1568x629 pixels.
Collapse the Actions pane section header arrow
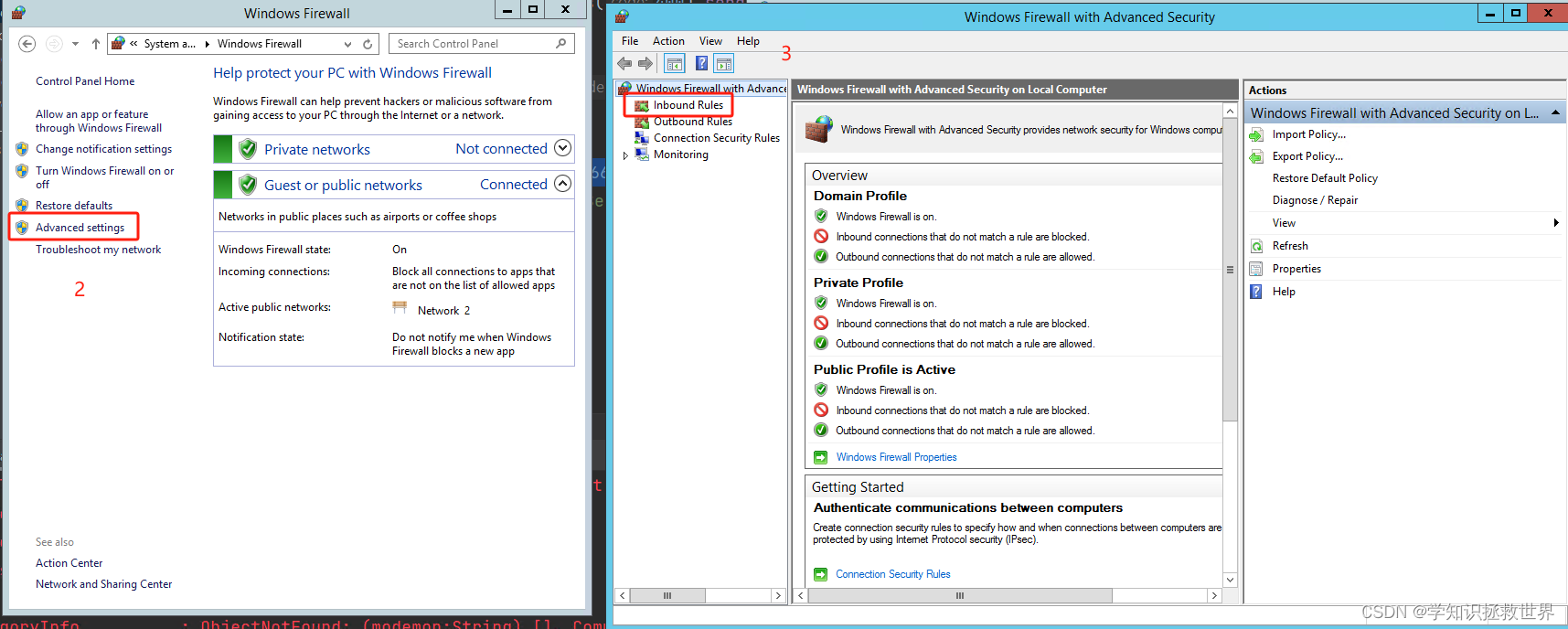click(1555, 112)
